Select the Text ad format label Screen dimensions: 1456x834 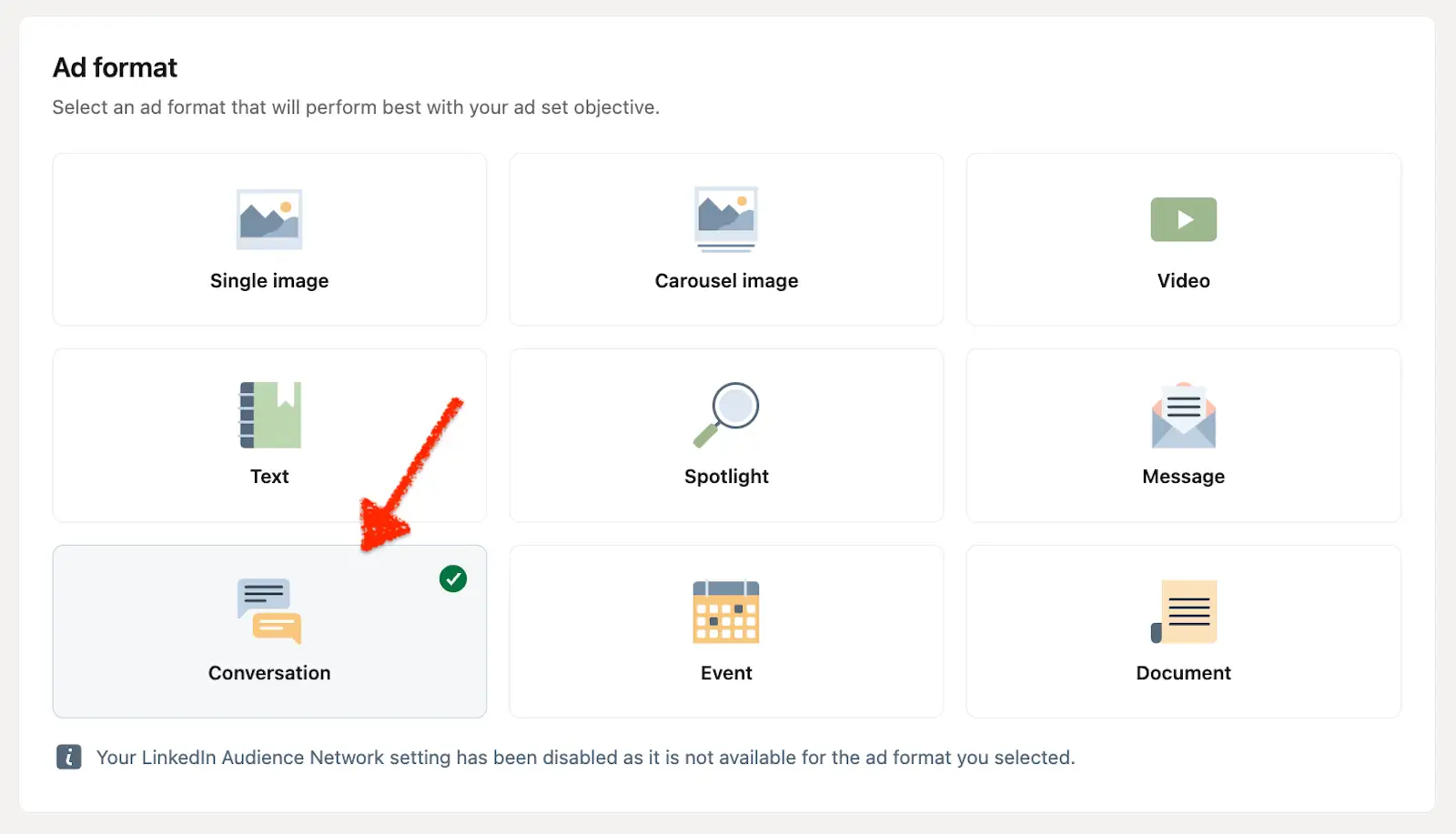pos(269,477)
